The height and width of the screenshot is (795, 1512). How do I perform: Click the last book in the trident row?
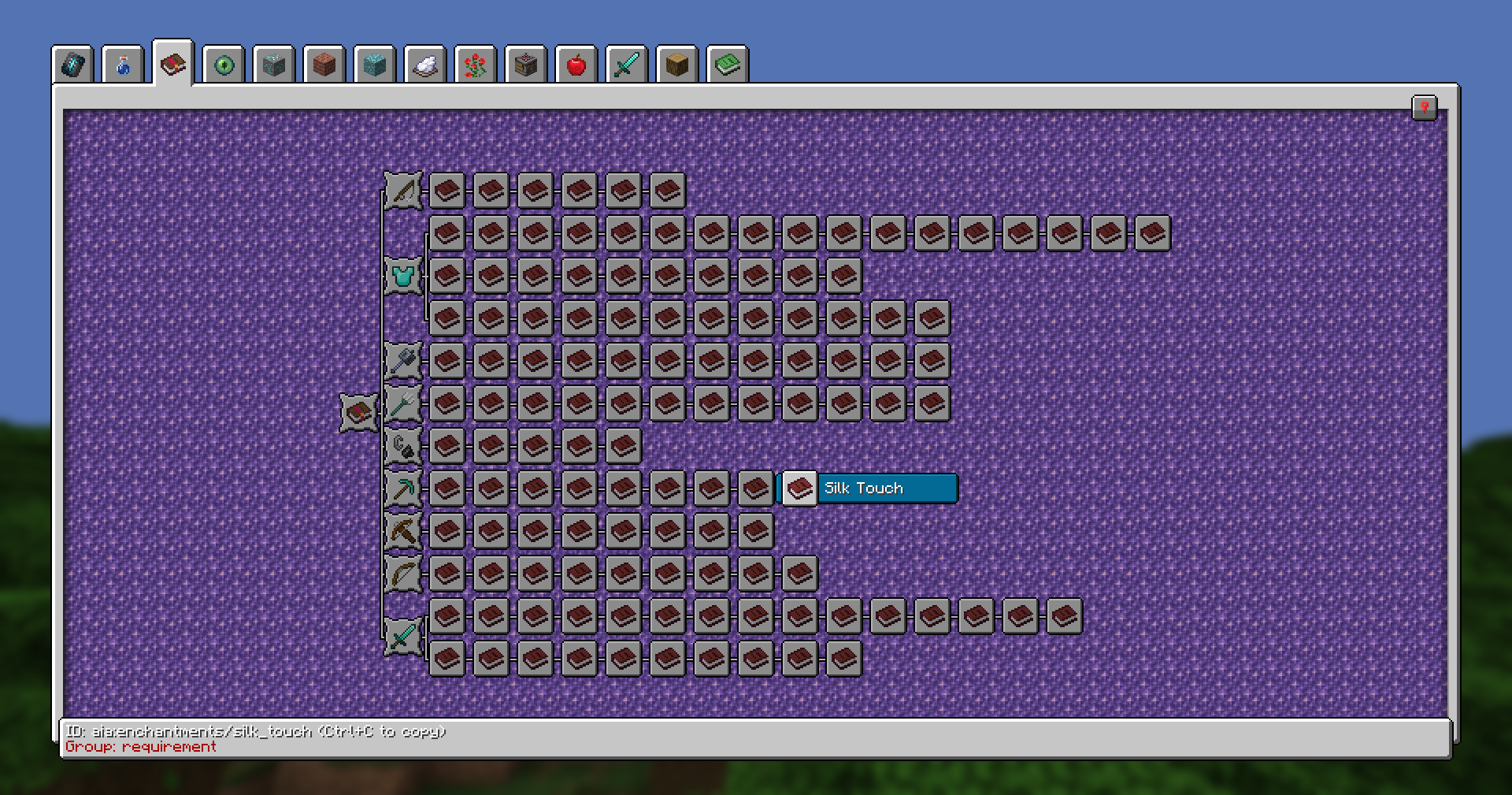(932, 403)
